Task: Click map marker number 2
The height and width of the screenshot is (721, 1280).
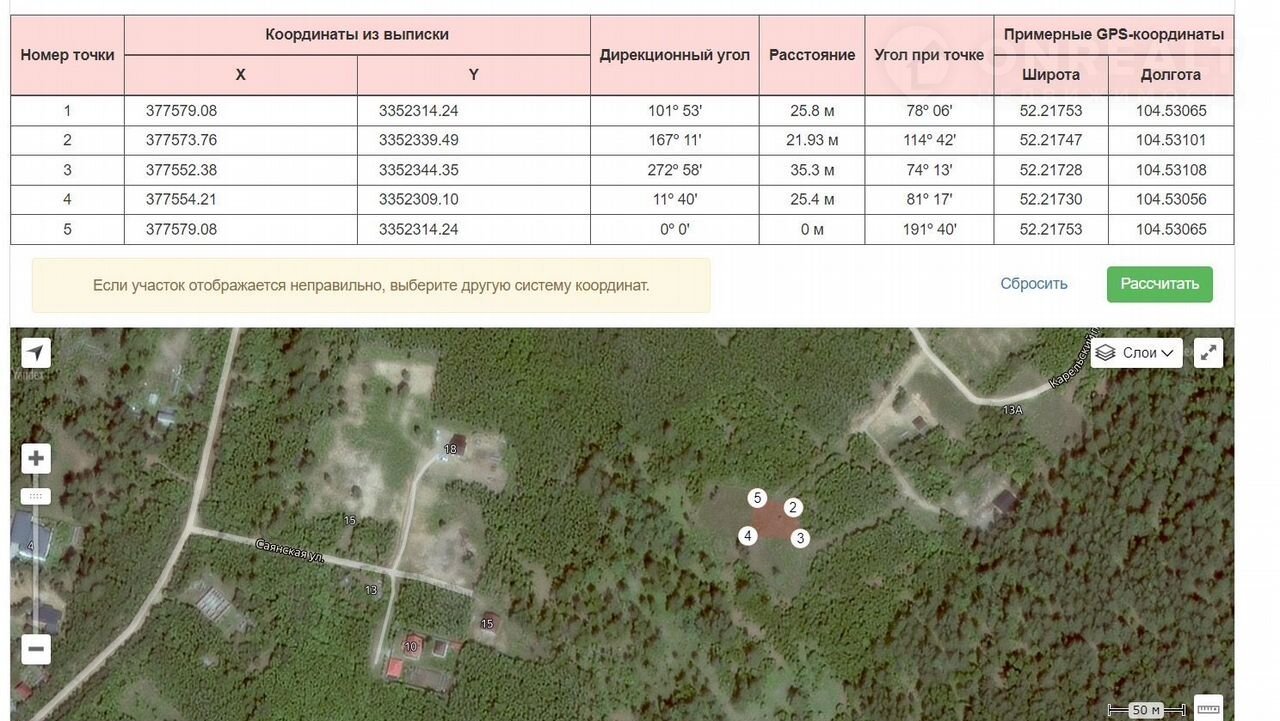Action: (x=793, y=508)
